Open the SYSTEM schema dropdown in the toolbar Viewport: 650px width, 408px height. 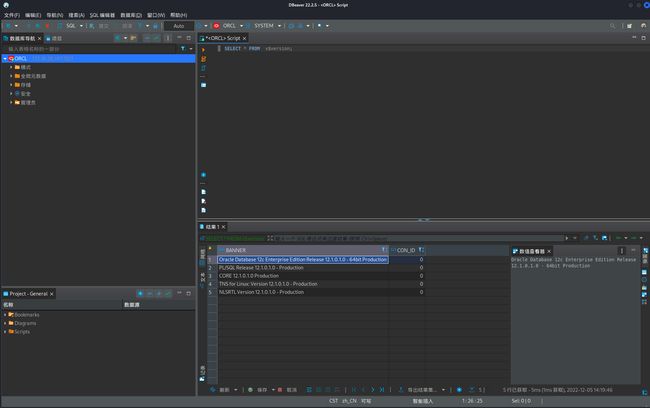(x=279, y=26)
